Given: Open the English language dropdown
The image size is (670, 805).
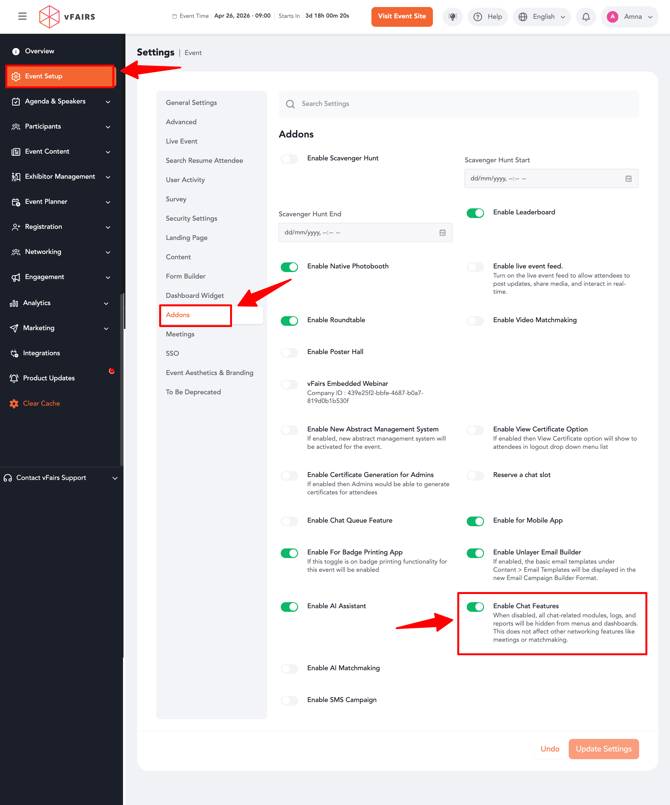Looking at the screenshot, I should pos(542,17).
